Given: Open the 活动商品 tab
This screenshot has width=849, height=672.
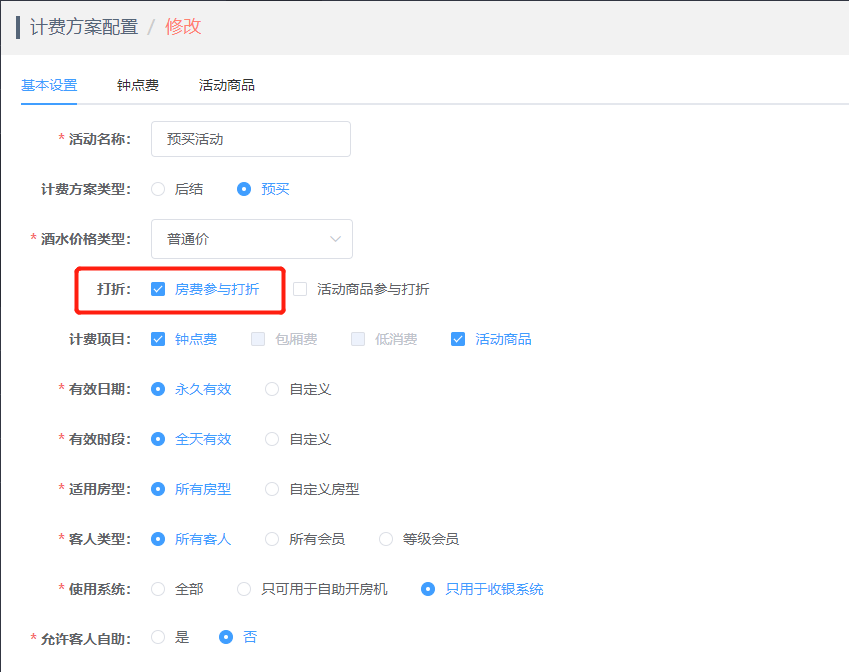Looking at the screenshot, I should pos(226,85).
